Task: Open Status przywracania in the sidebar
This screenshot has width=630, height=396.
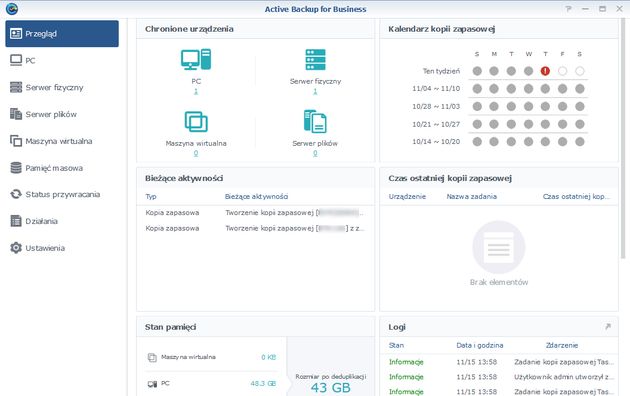Action: tap(62, 194)
